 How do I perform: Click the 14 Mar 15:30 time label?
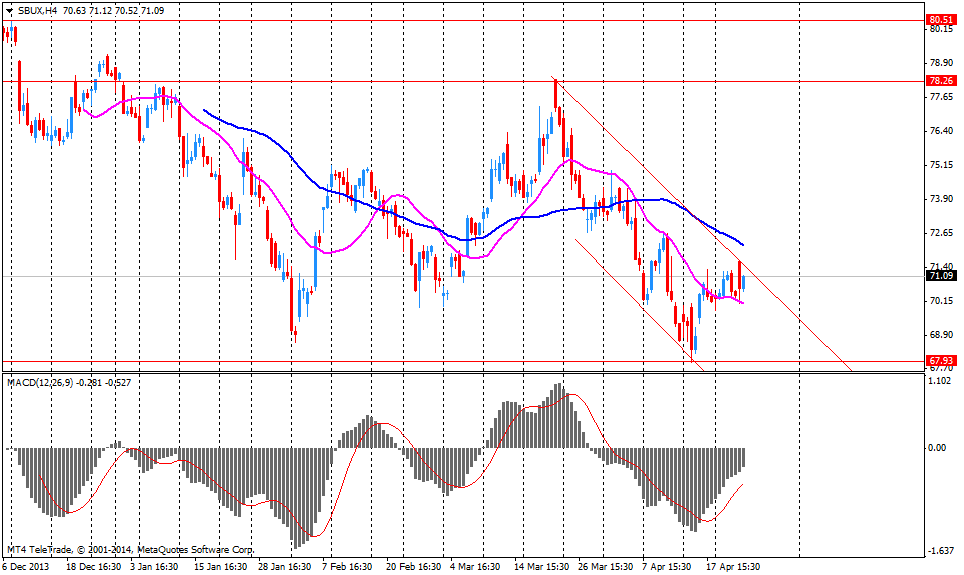point(542,566)
